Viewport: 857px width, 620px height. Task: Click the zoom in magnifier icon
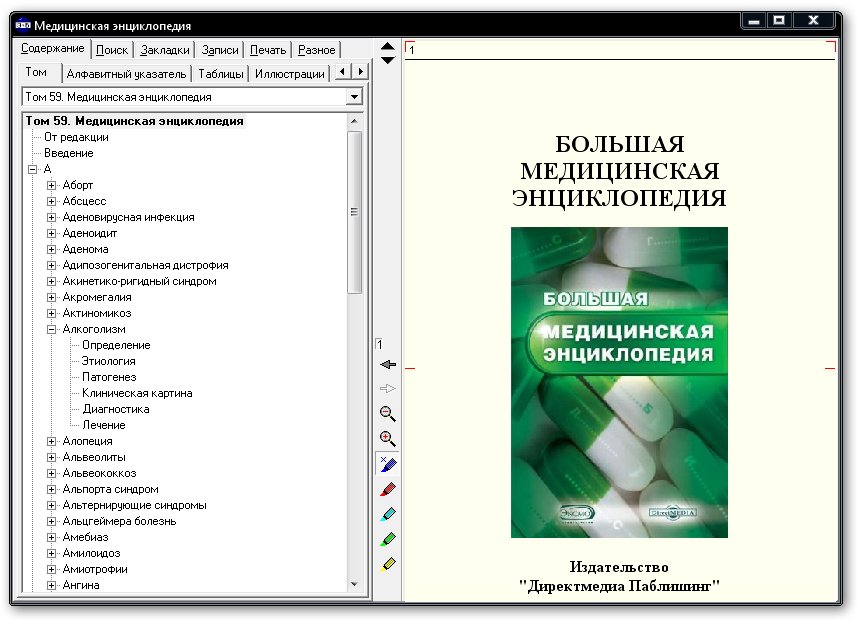click(388, 439)
